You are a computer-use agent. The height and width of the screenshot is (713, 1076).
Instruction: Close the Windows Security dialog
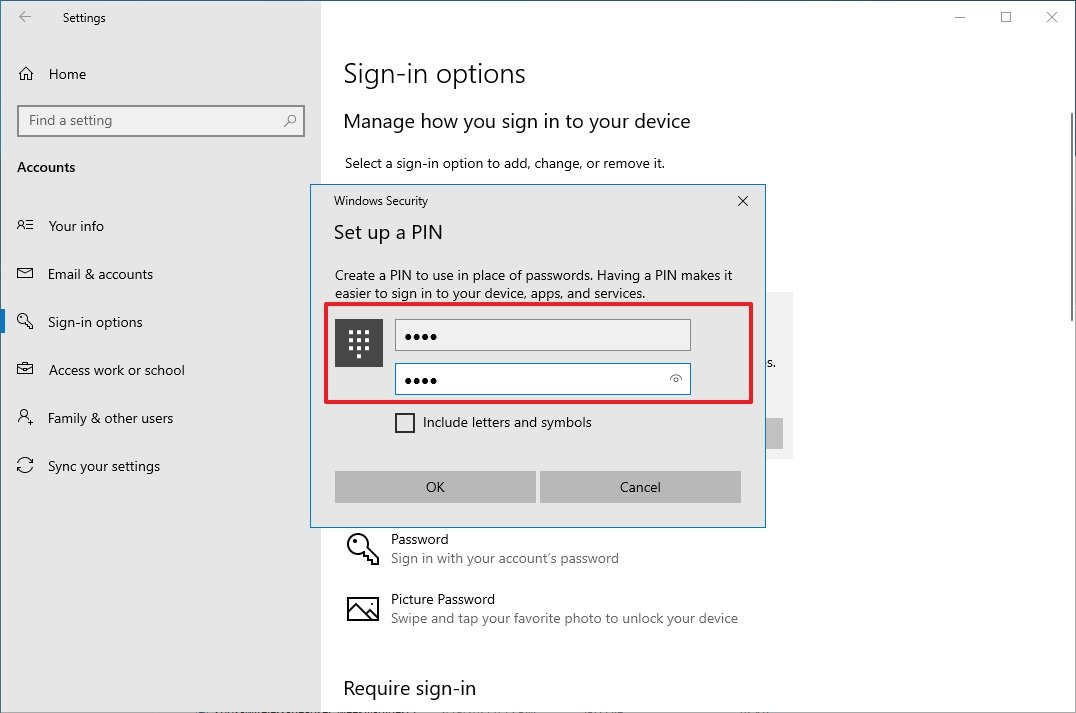point(743,201)
